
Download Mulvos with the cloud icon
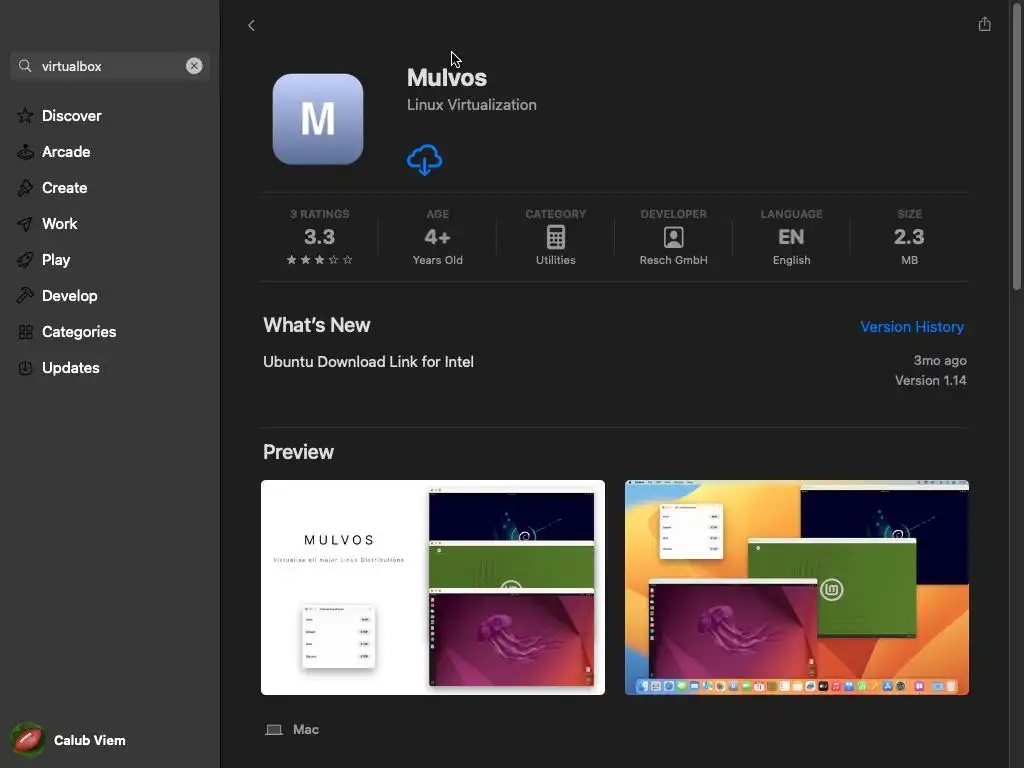424,159
